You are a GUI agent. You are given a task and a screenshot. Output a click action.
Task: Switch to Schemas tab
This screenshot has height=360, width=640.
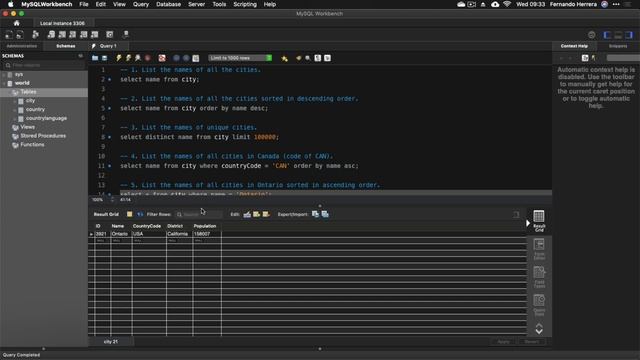[x=66, y=46]
